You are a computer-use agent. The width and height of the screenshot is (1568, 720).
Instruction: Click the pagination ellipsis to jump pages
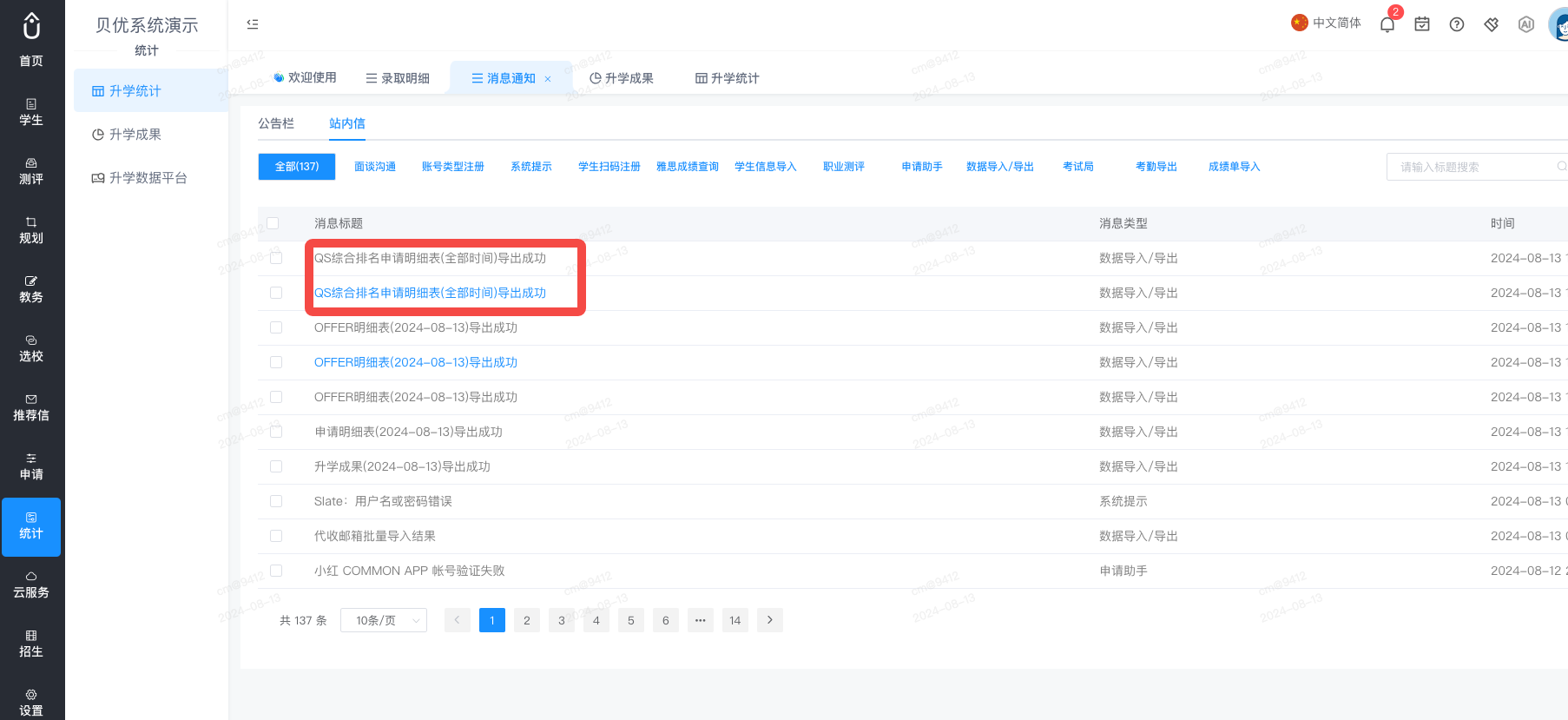click(701, 620)
